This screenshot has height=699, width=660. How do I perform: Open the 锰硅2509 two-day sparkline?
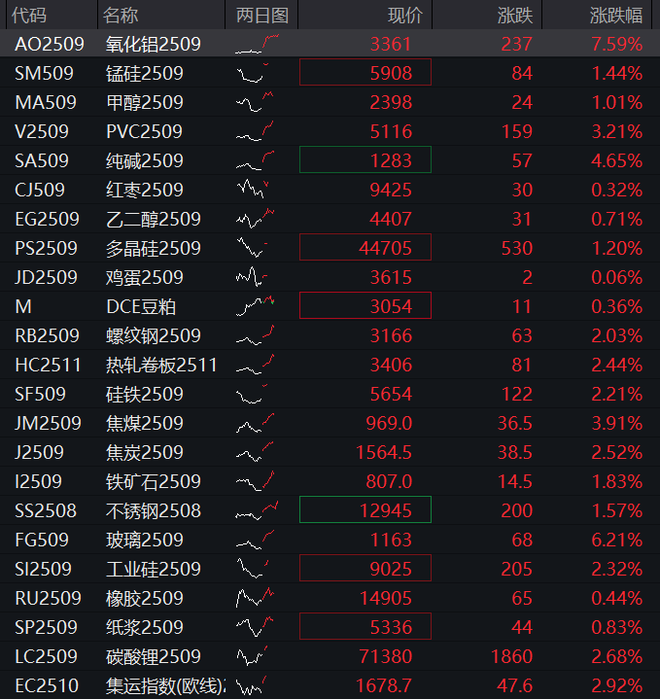pos(253,73)
